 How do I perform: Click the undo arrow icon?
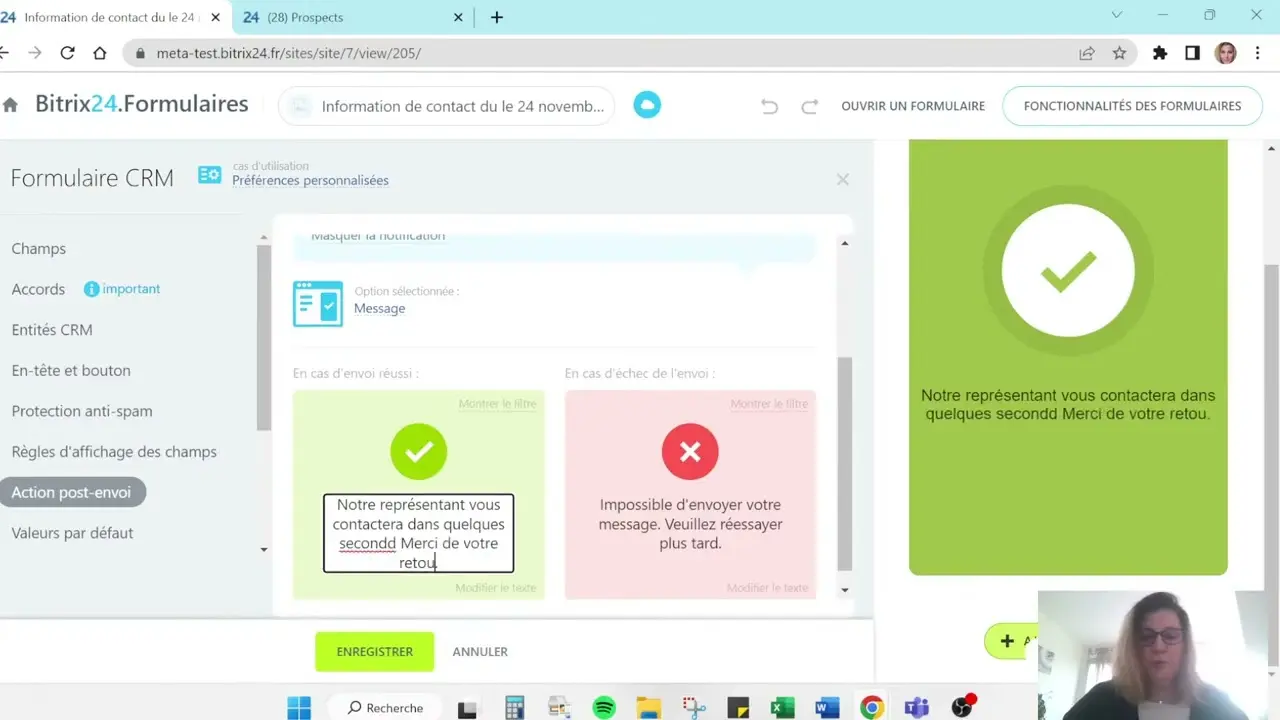(x=769, y=105)
